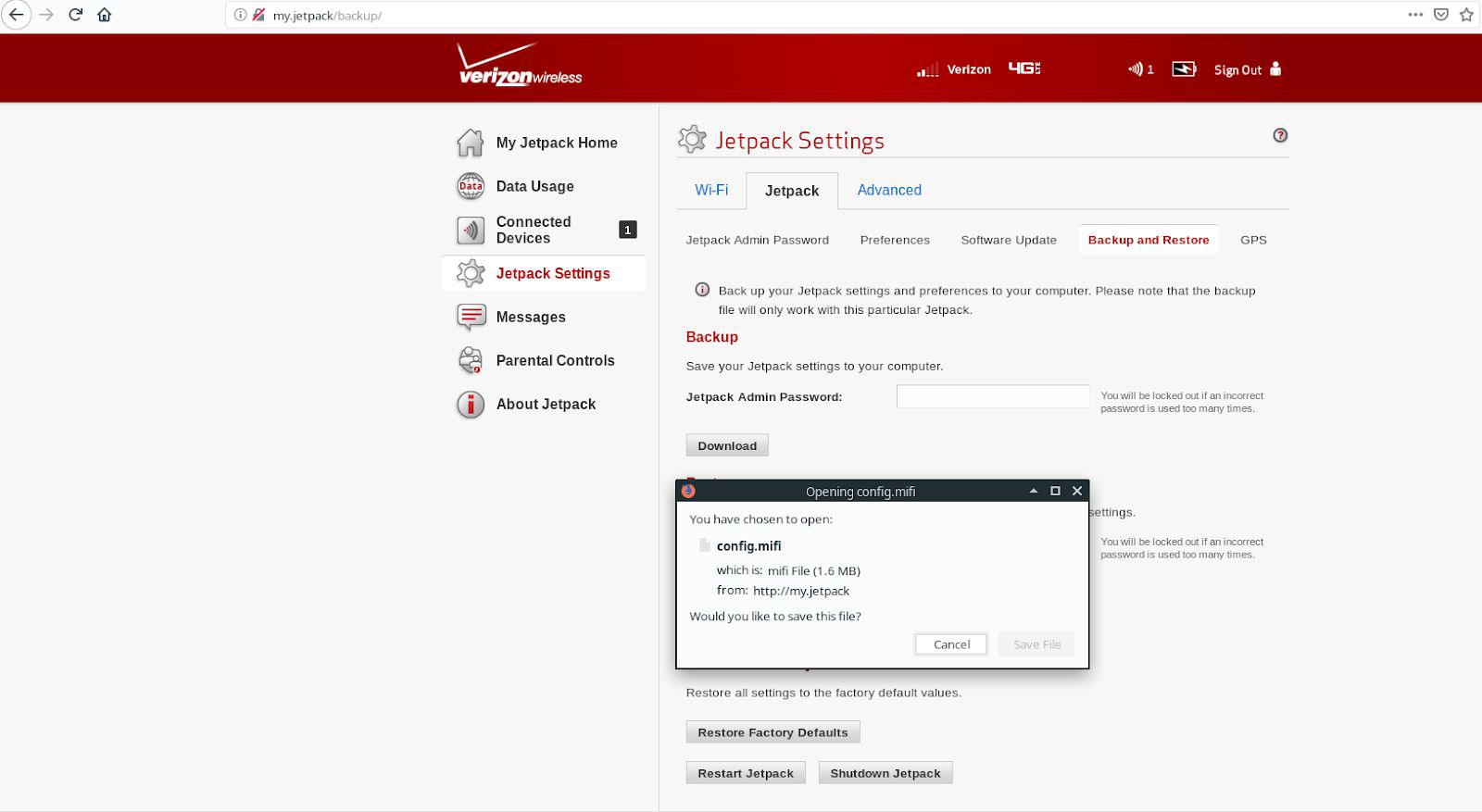Bookmark this page with star icon
This screenshot has height=812, width=1482.
[1466, 15]
